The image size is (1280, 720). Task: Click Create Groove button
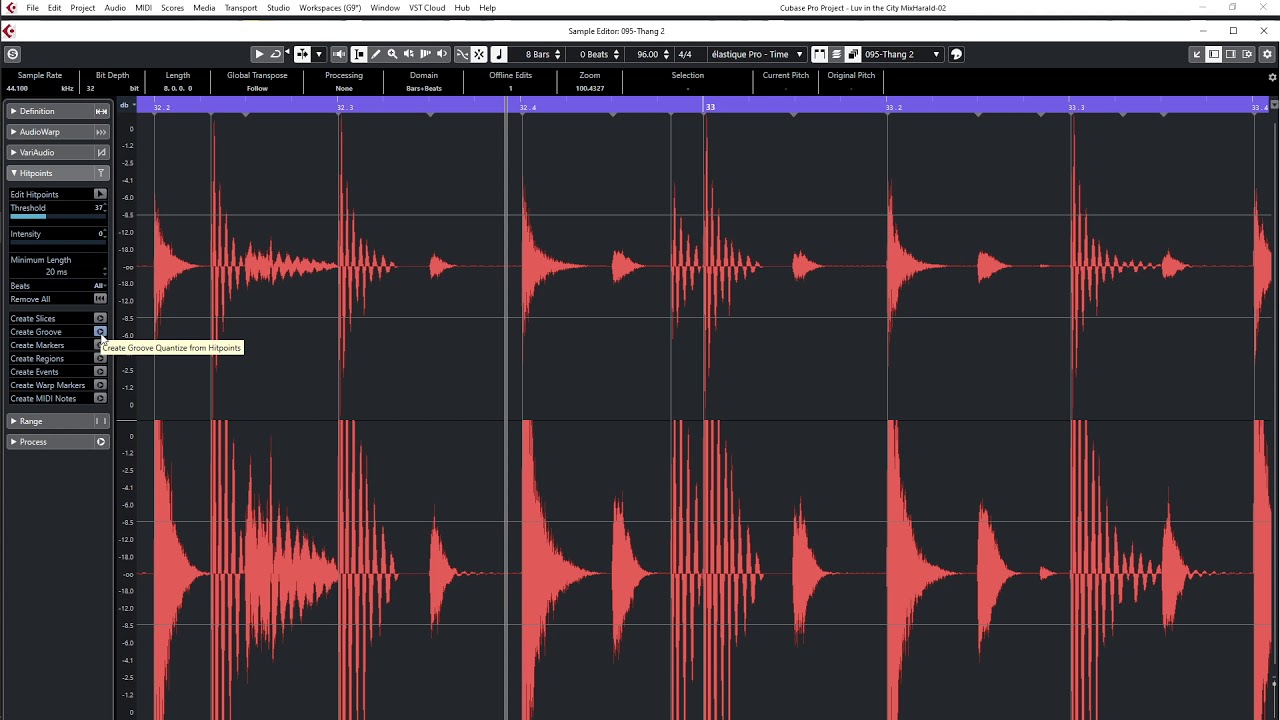point(100,332)
